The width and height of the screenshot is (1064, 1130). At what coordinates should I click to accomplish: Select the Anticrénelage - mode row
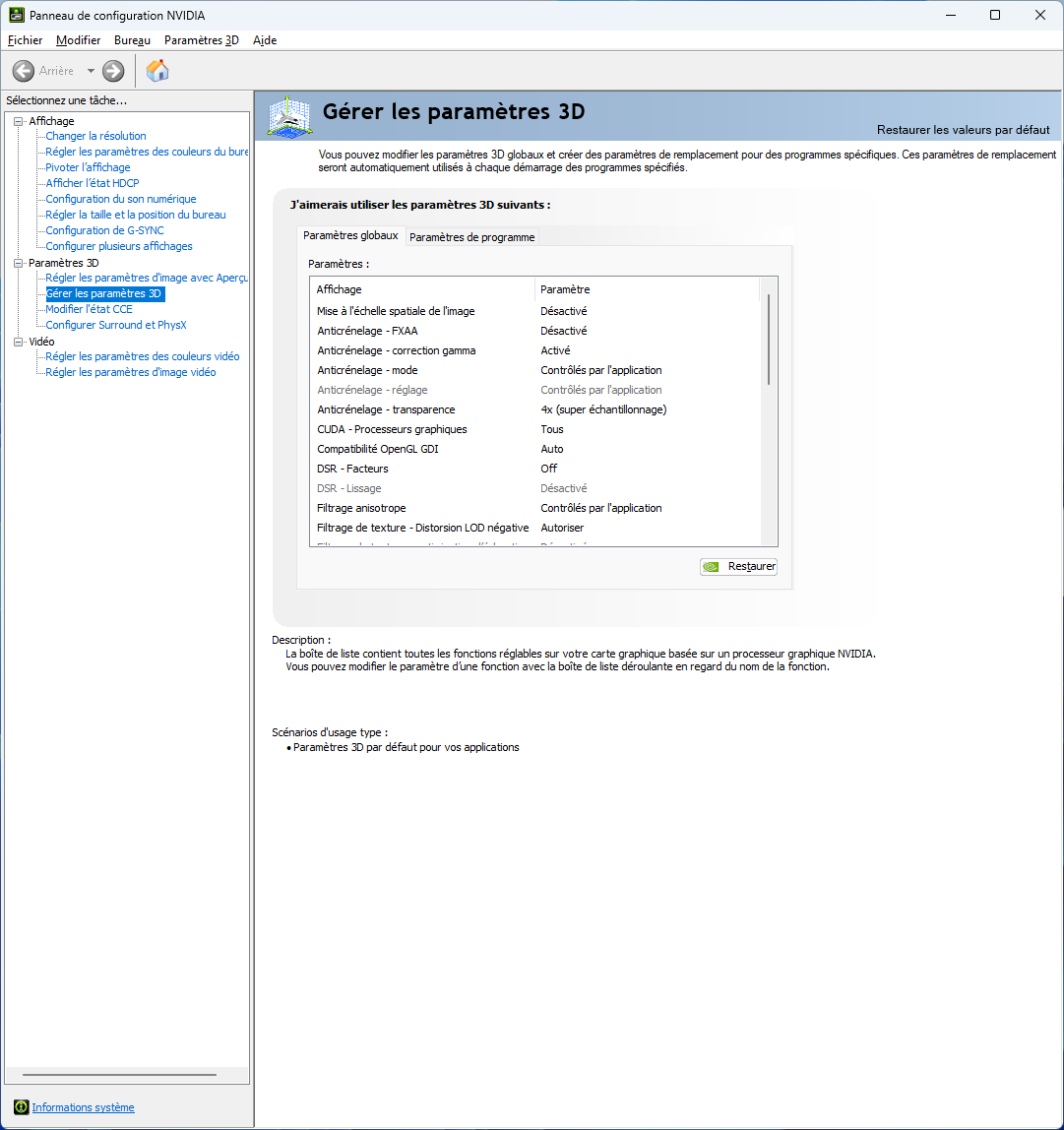[x=534, y=370]
